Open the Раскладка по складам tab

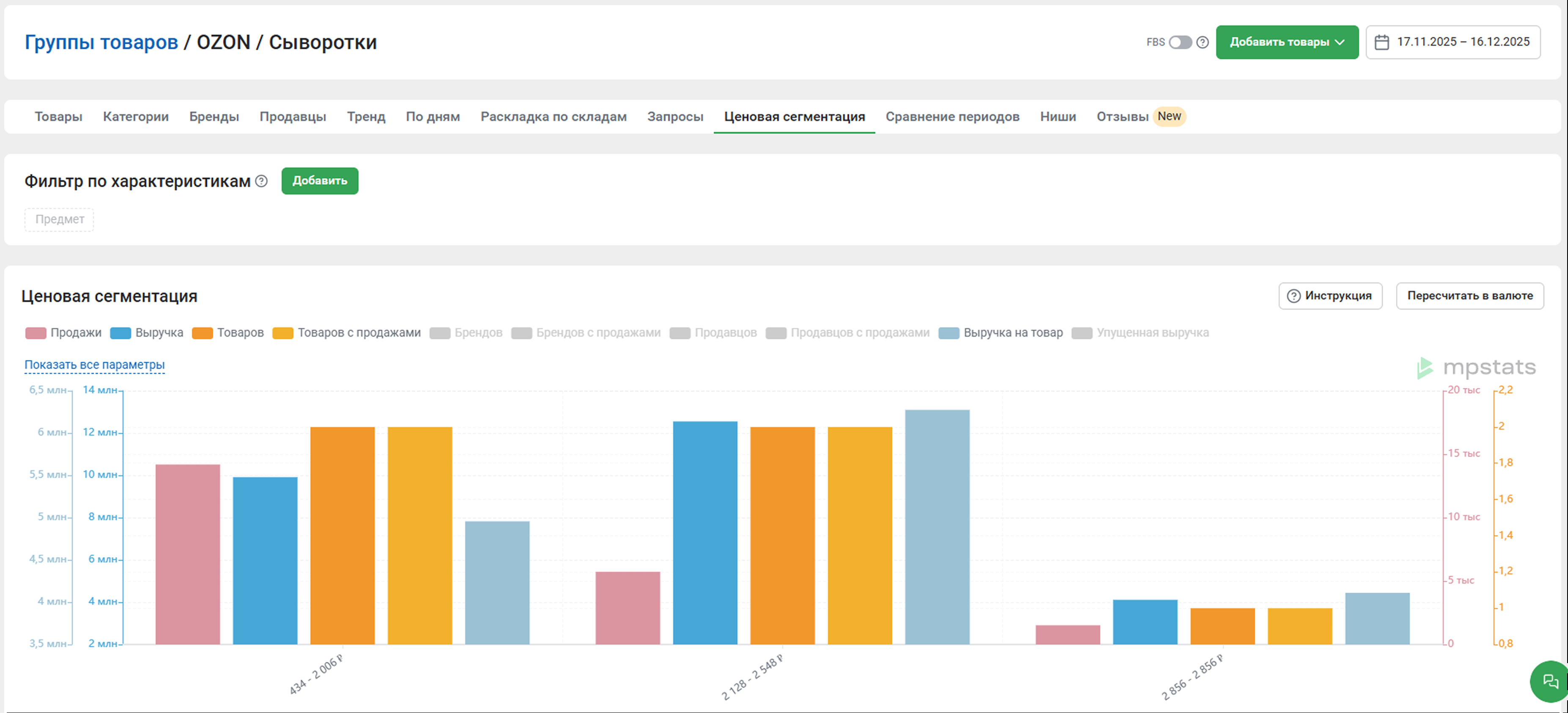(x=553, y=116)
